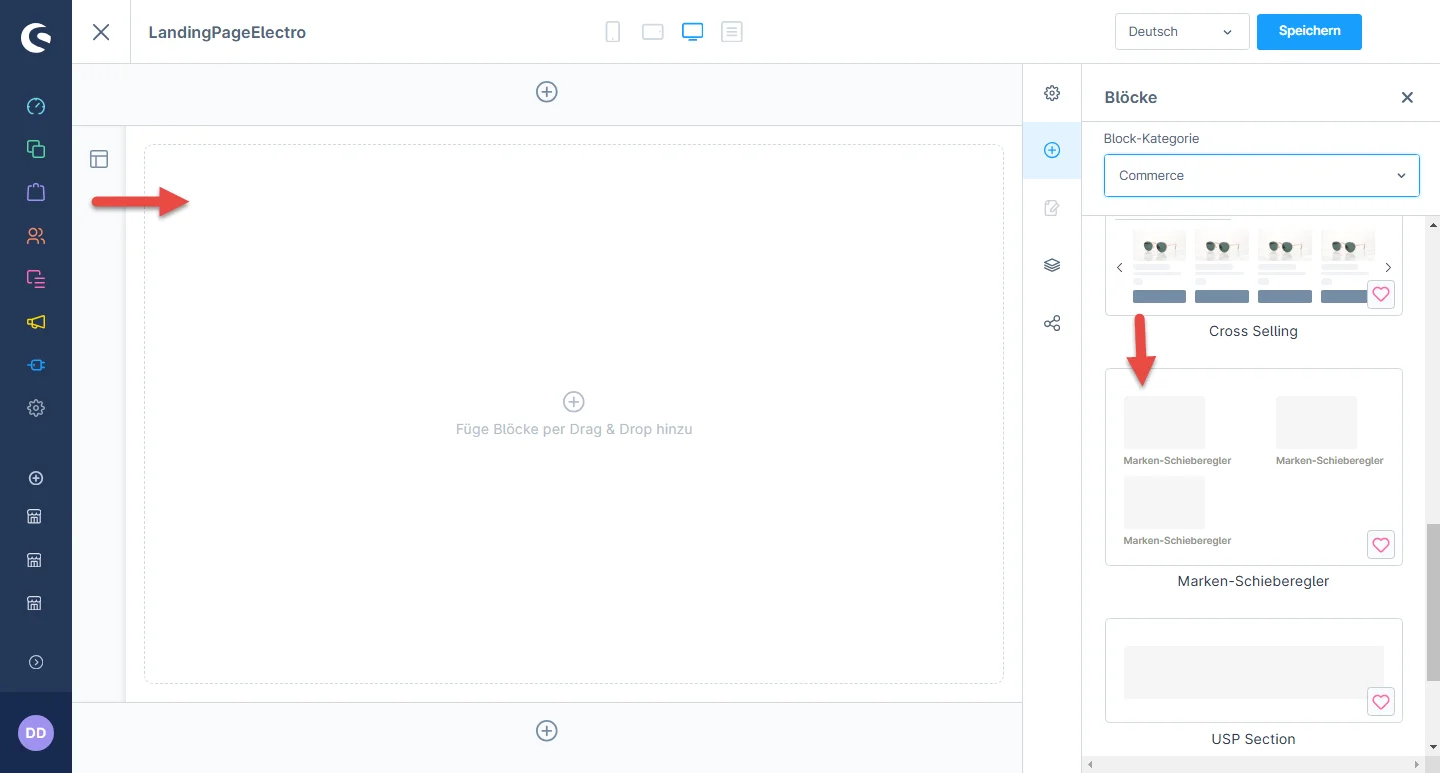
Task: Favorite the Cross Selling block
Action: coord(1380,294)
